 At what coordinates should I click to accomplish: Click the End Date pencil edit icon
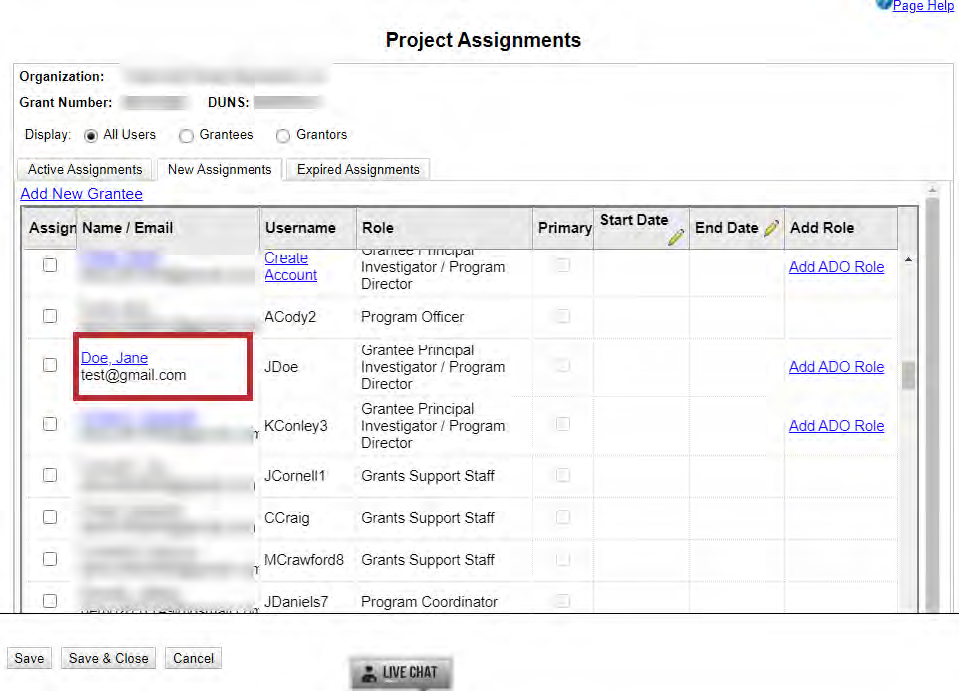(771, 229)
